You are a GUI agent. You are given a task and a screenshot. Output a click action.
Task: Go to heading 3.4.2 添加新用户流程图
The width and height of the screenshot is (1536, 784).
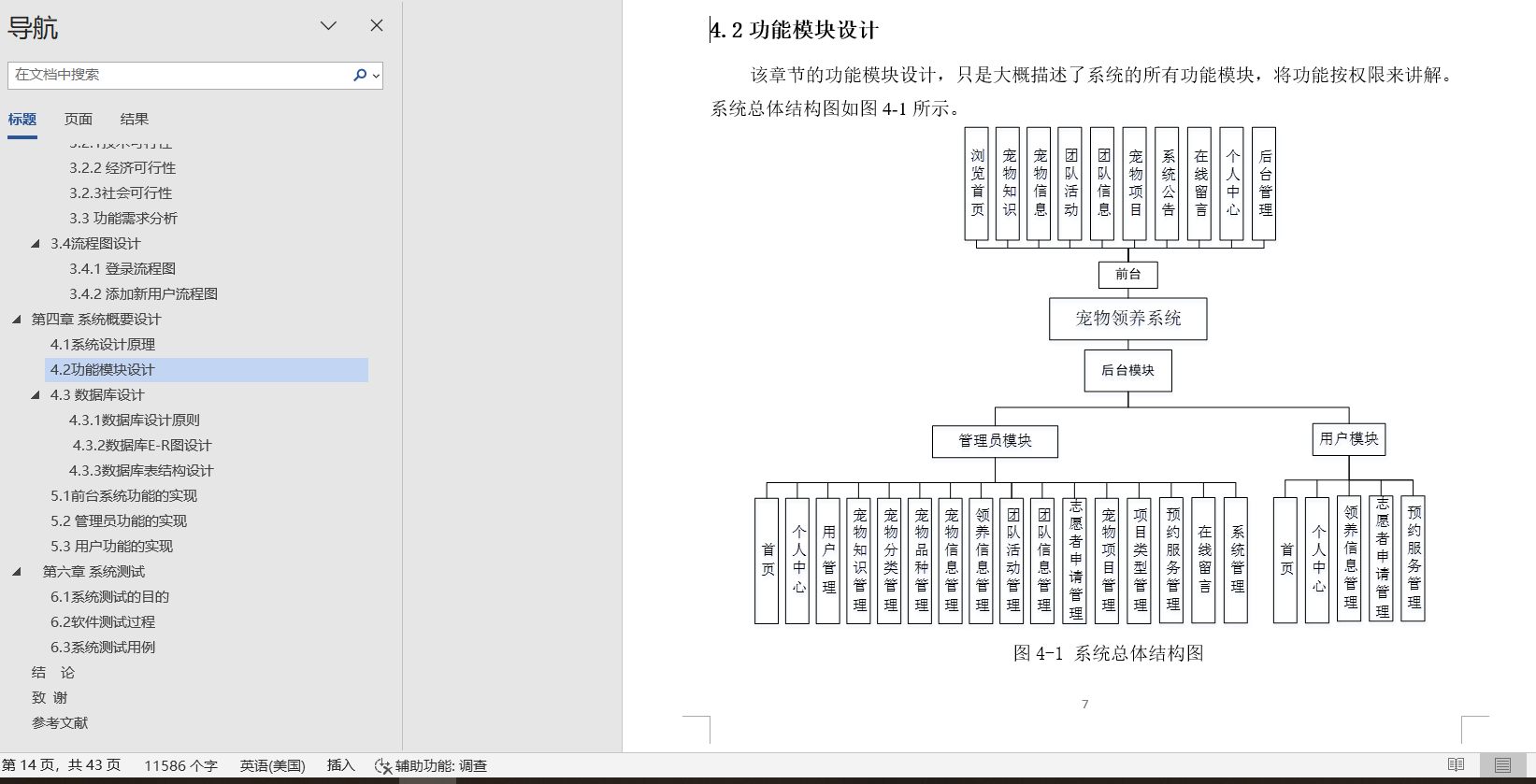click(x=143, y=293)
